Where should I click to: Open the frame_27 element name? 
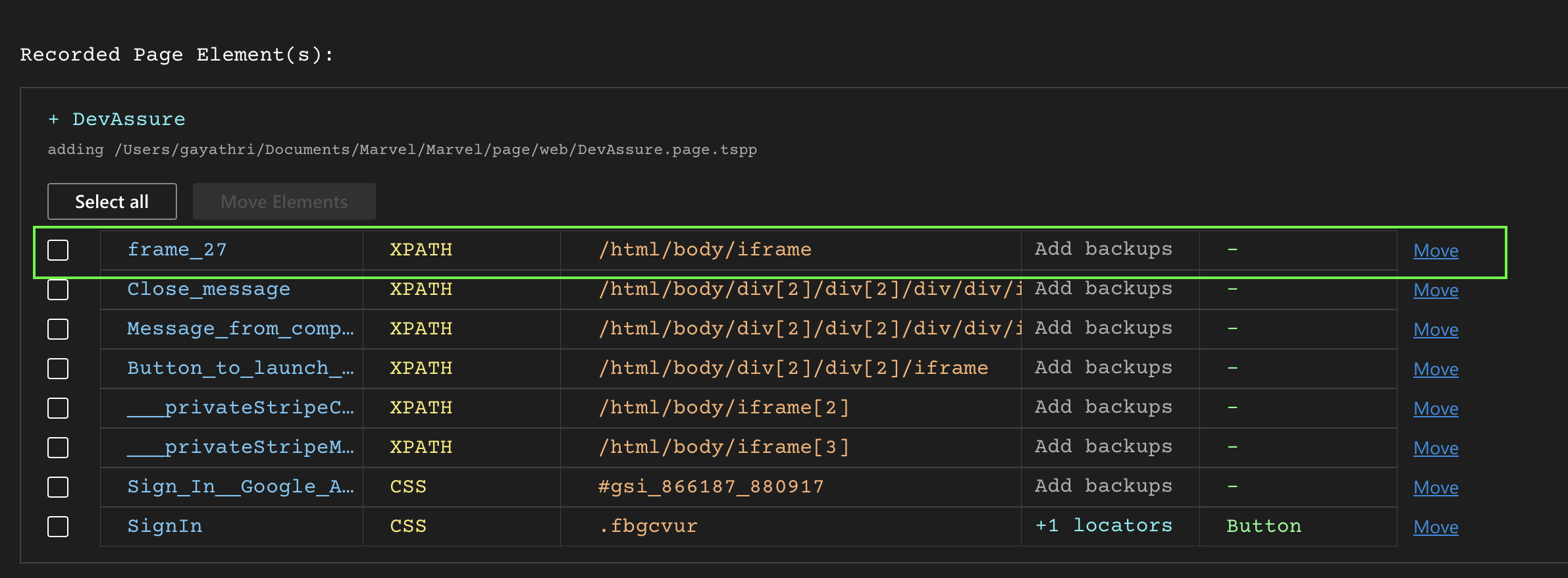tap(177, 250)
